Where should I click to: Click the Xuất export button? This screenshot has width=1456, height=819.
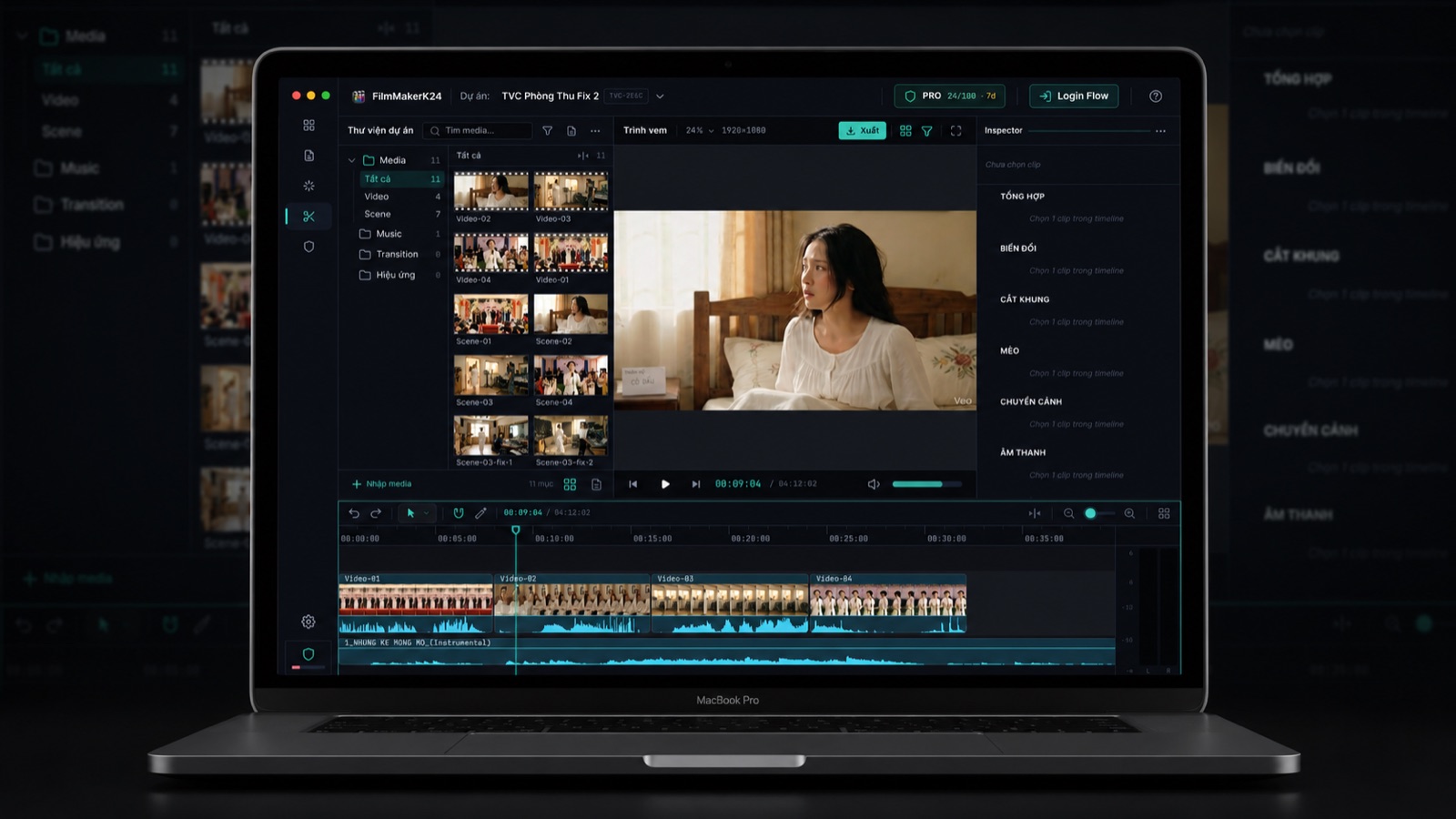(862, 131)
